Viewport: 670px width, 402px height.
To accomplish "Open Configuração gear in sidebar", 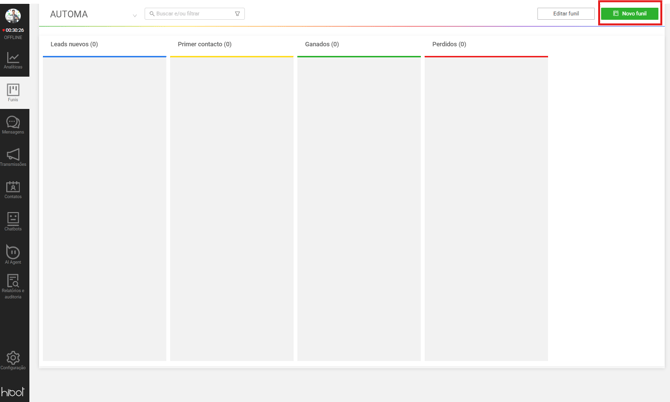I will (x=13, y=360).
